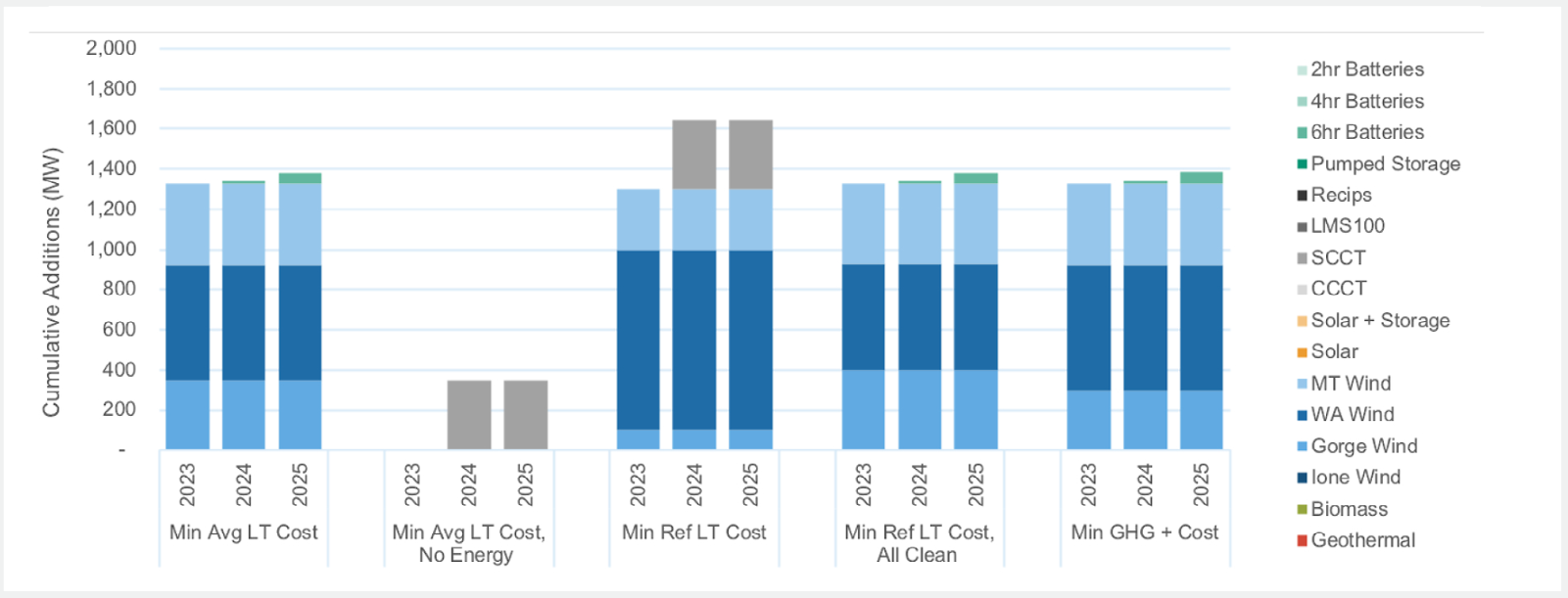Select the Solar + Storage legend label
The height and width of the screenshot is (598, 1568).
1380,320
